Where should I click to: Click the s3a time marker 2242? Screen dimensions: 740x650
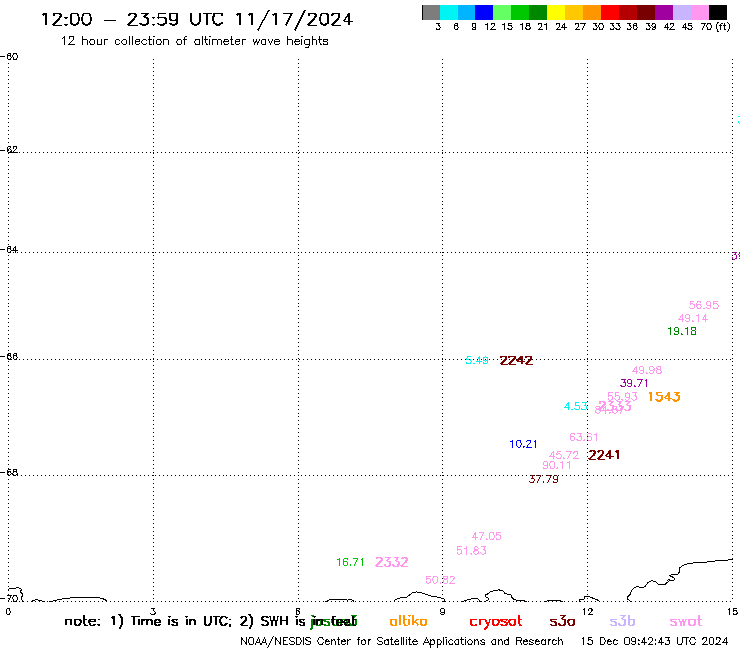[516, 361]
